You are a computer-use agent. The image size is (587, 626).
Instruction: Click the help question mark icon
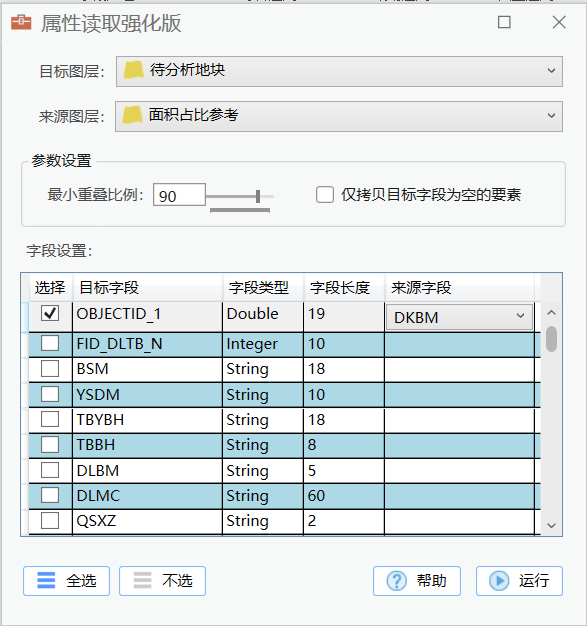pos(397,580)
